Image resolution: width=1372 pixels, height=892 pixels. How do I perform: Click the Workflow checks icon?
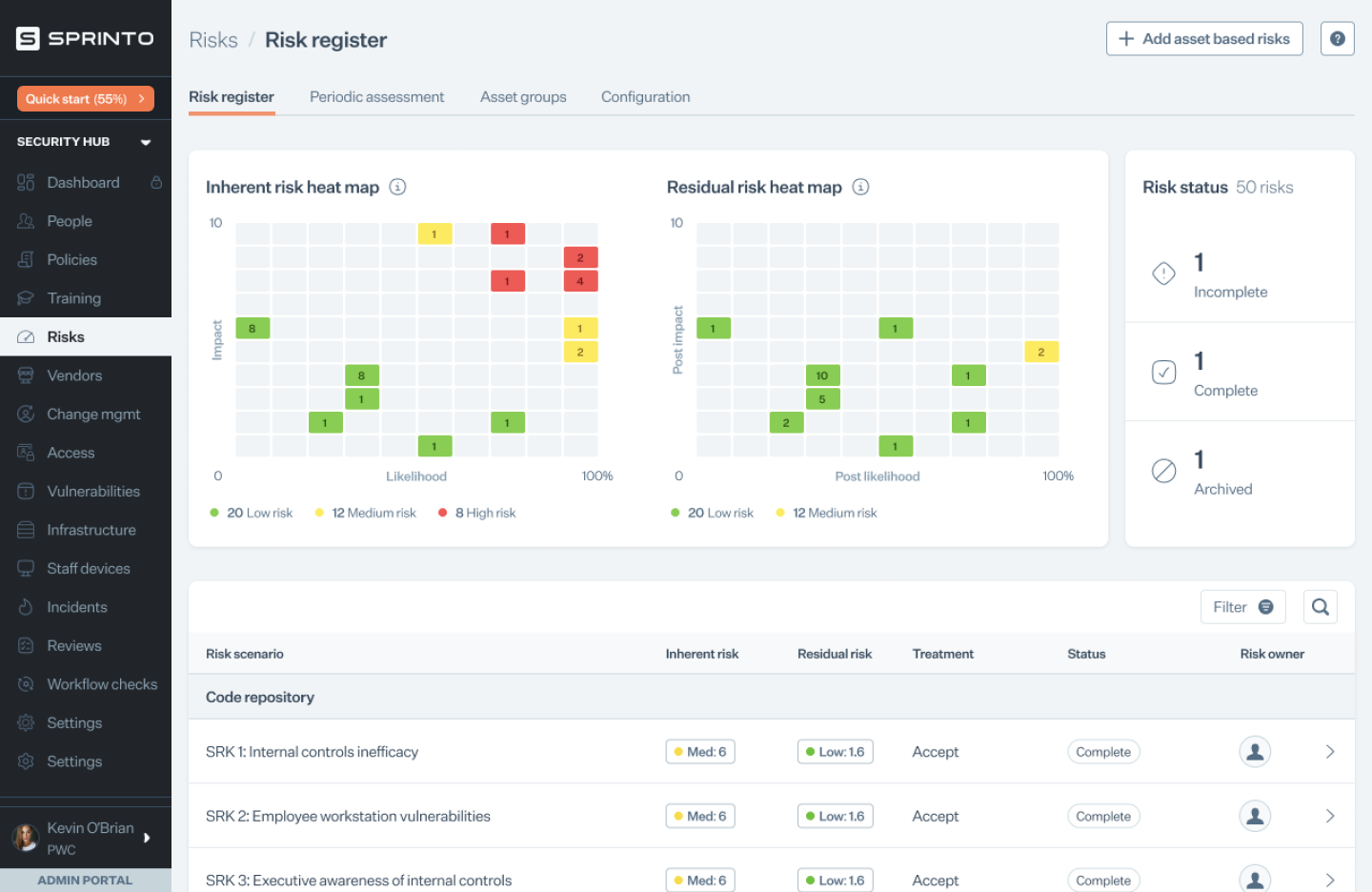click(26, 684)
